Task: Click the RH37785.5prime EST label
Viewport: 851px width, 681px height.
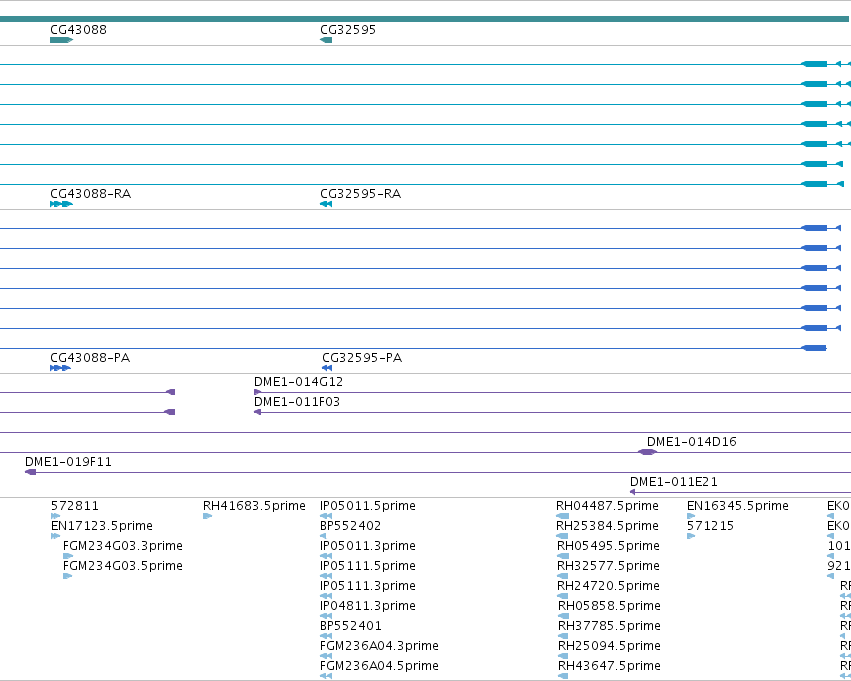Action: click(609, 626)
